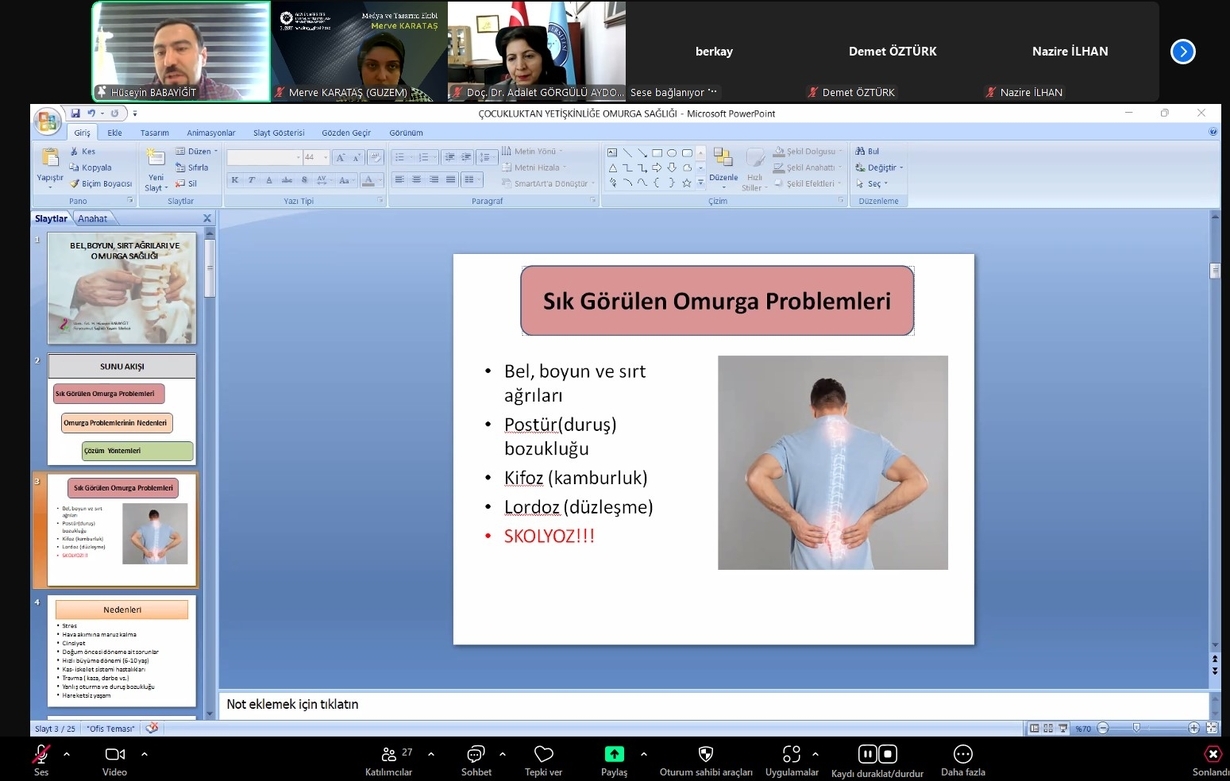Toggle italic formatting (T)
This screenshot has height=781, width=1230.
(x=252, y=180)
